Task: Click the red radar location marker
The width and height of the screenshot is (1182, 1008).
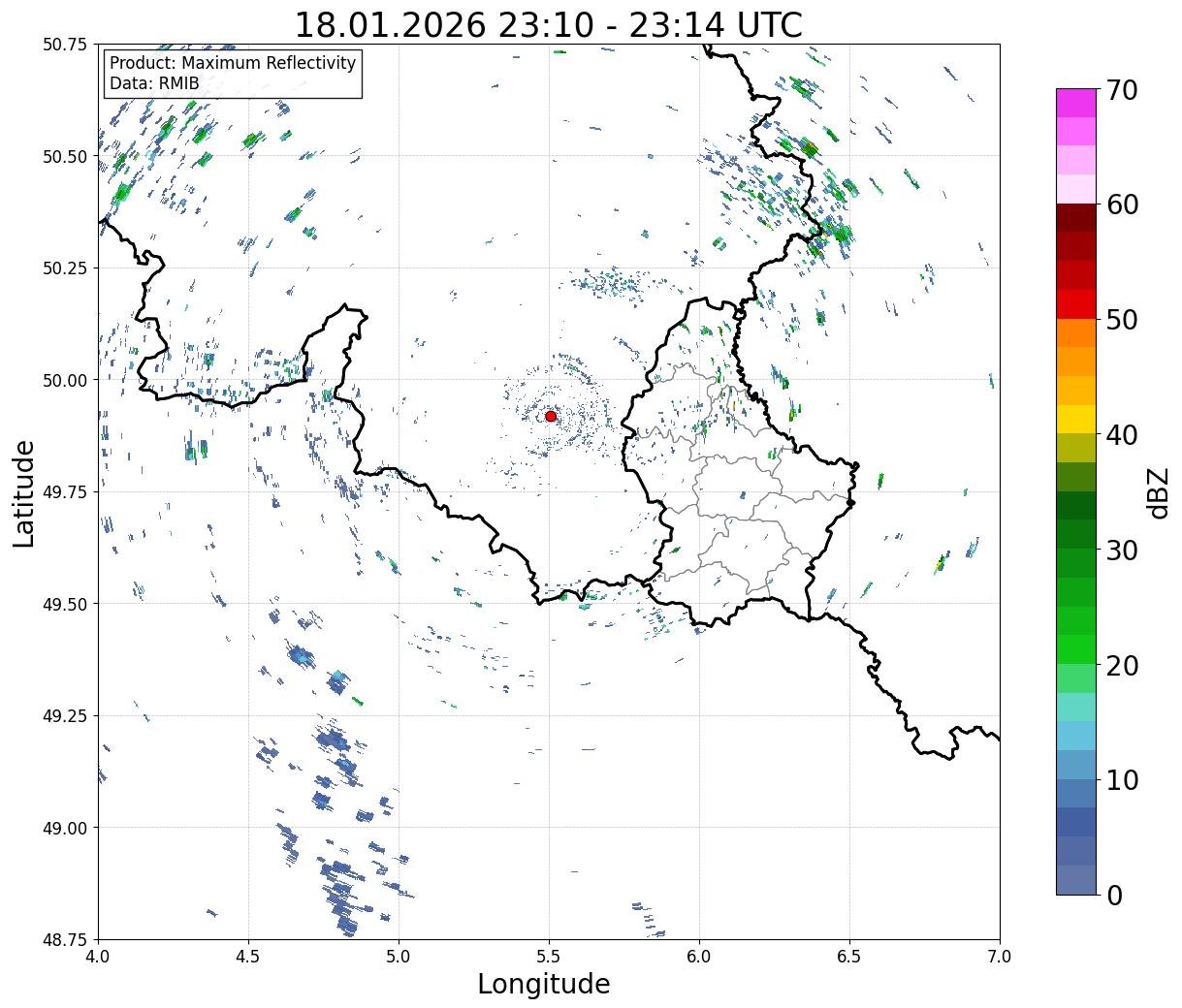Action: click(x=551, y=416)
